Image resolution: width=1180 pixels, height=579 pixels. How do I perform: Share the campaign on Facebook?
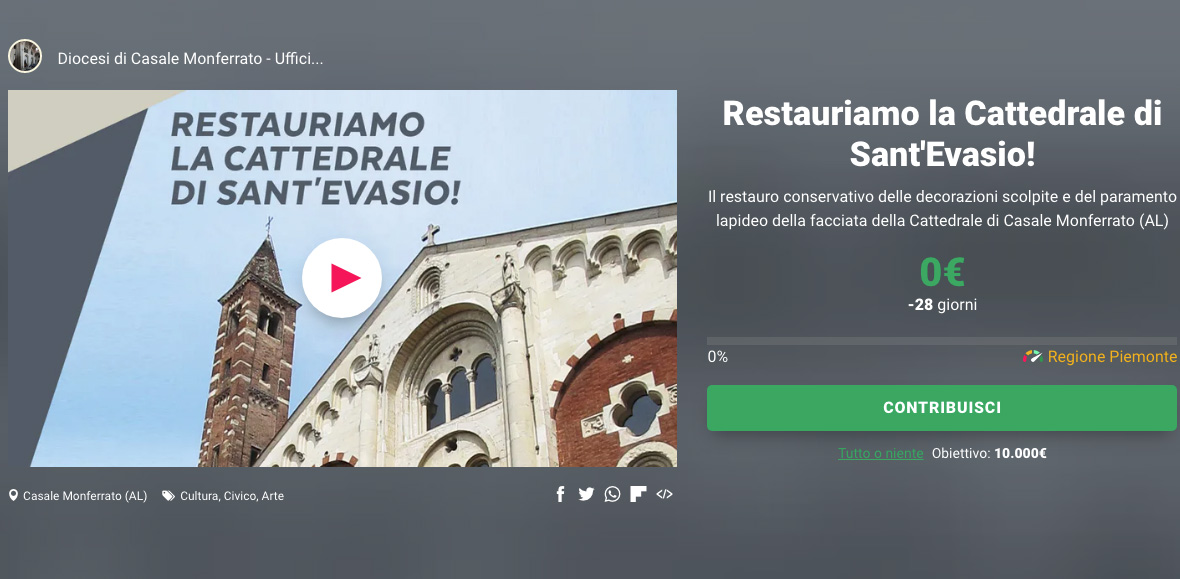(x=560, y=495)
